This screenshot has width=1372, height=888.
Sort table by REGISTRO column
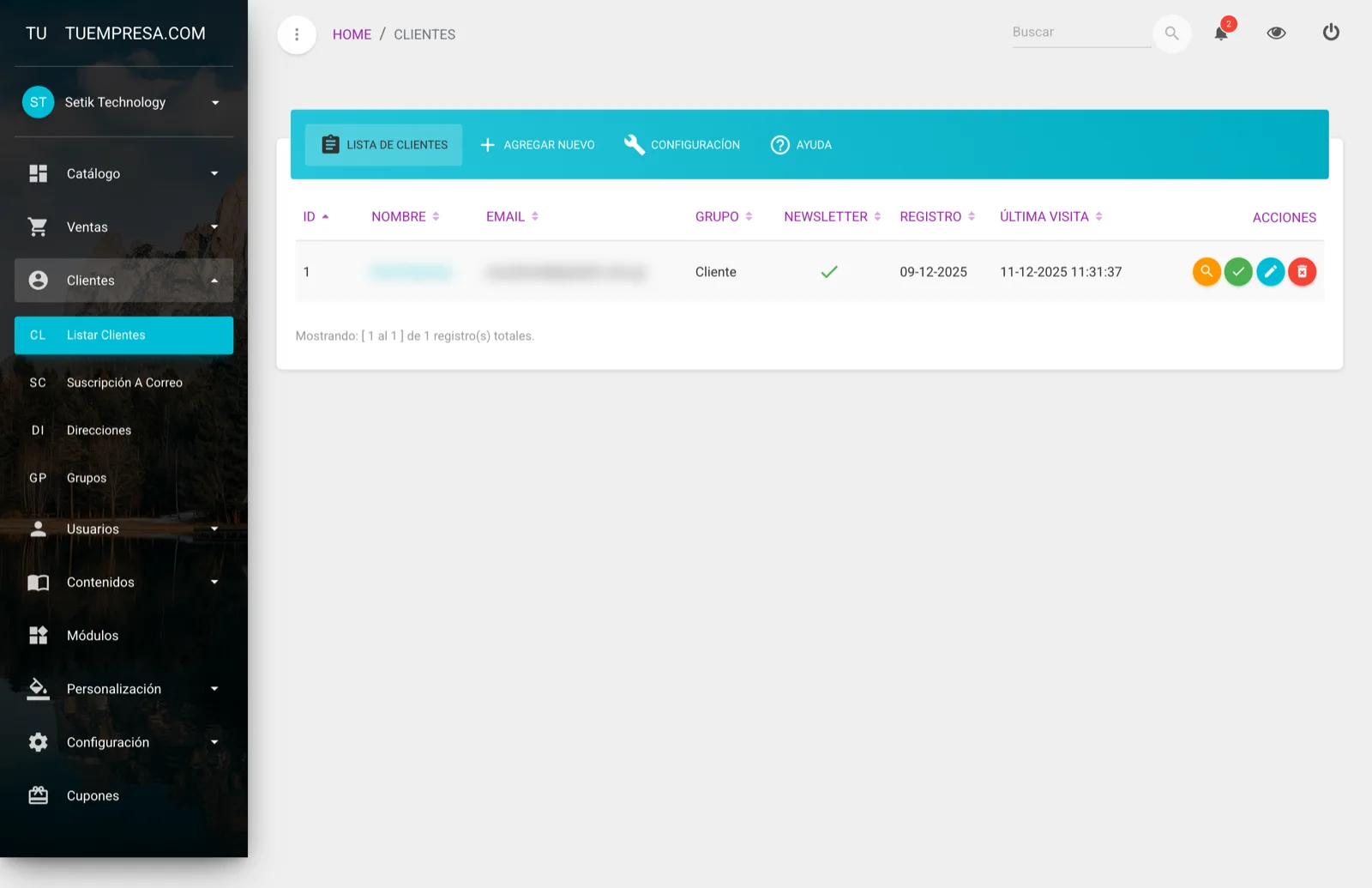pyautogui.click(x=937, y=217)
